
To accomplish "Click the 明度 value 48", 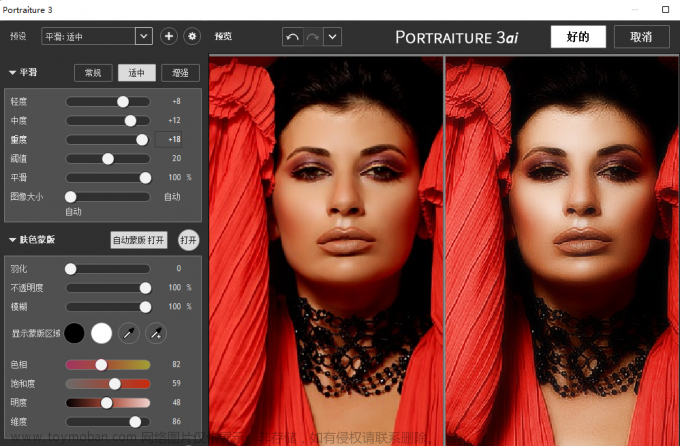I will [177, 403].
